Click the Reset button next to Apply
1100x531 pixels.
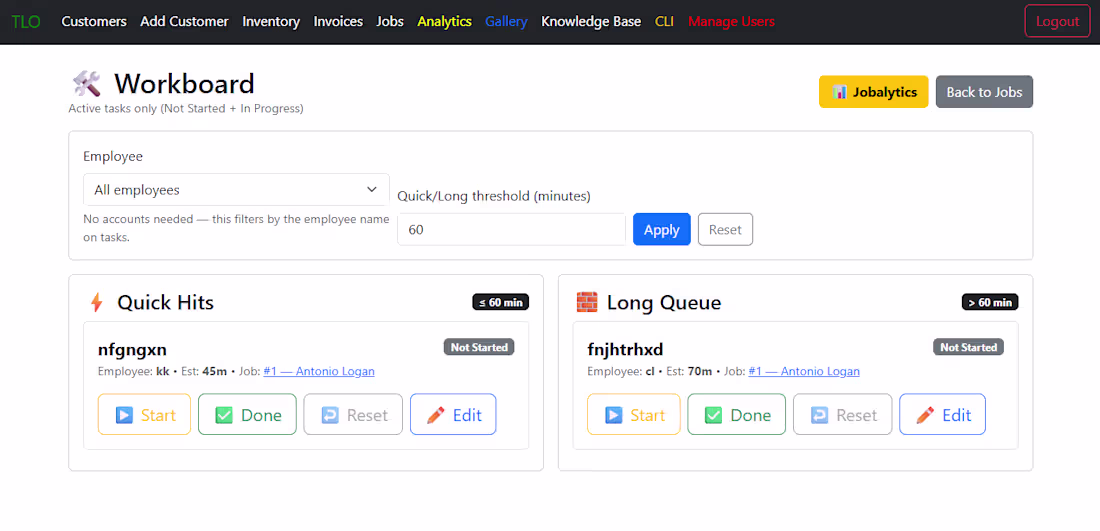[x=725, y=229]
